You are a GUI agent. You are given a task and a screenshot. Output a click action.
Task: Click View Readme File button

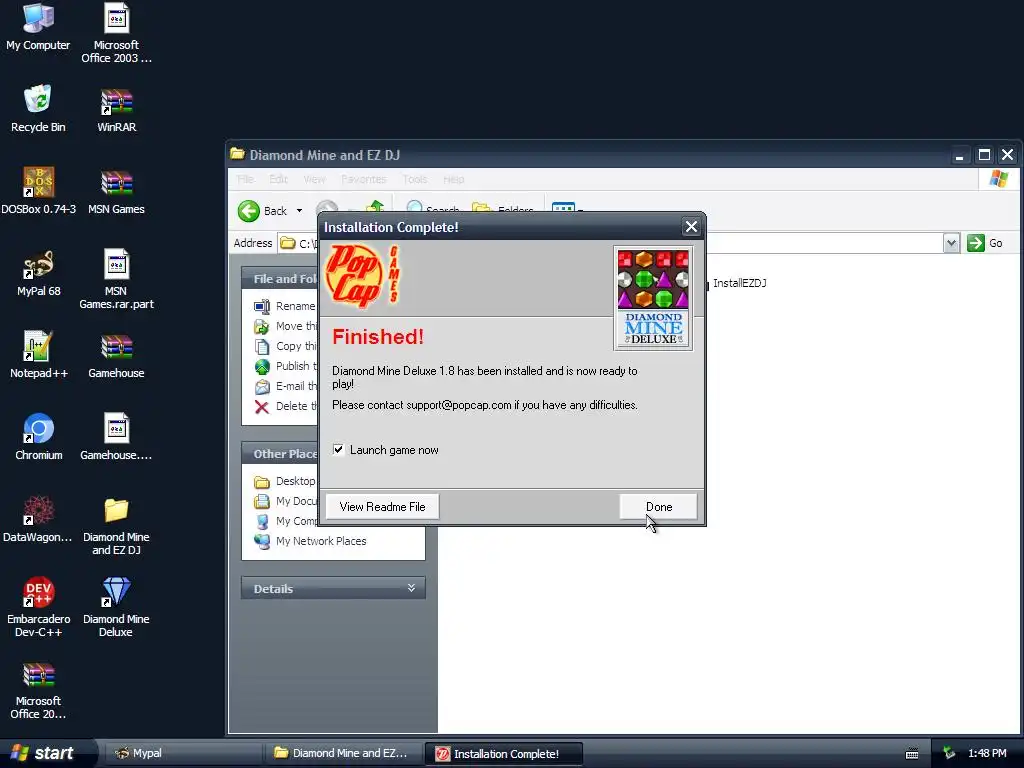pyautogui.click(x=383, y=507)
